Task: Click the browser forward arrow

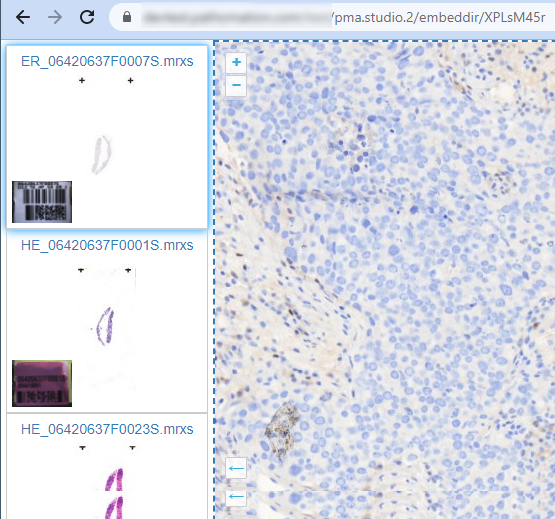Action: (x=55, y=17)
